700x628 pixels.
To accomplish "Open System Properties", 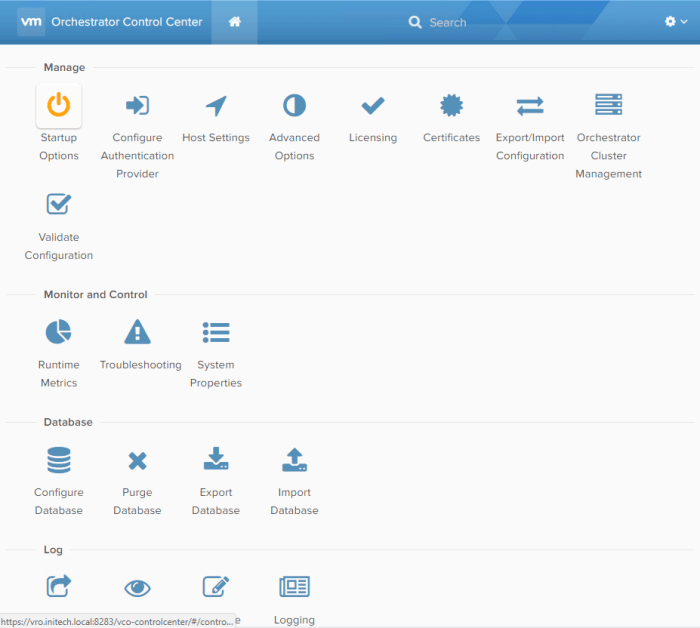I will pyautogui.click(x=216, y=332).
